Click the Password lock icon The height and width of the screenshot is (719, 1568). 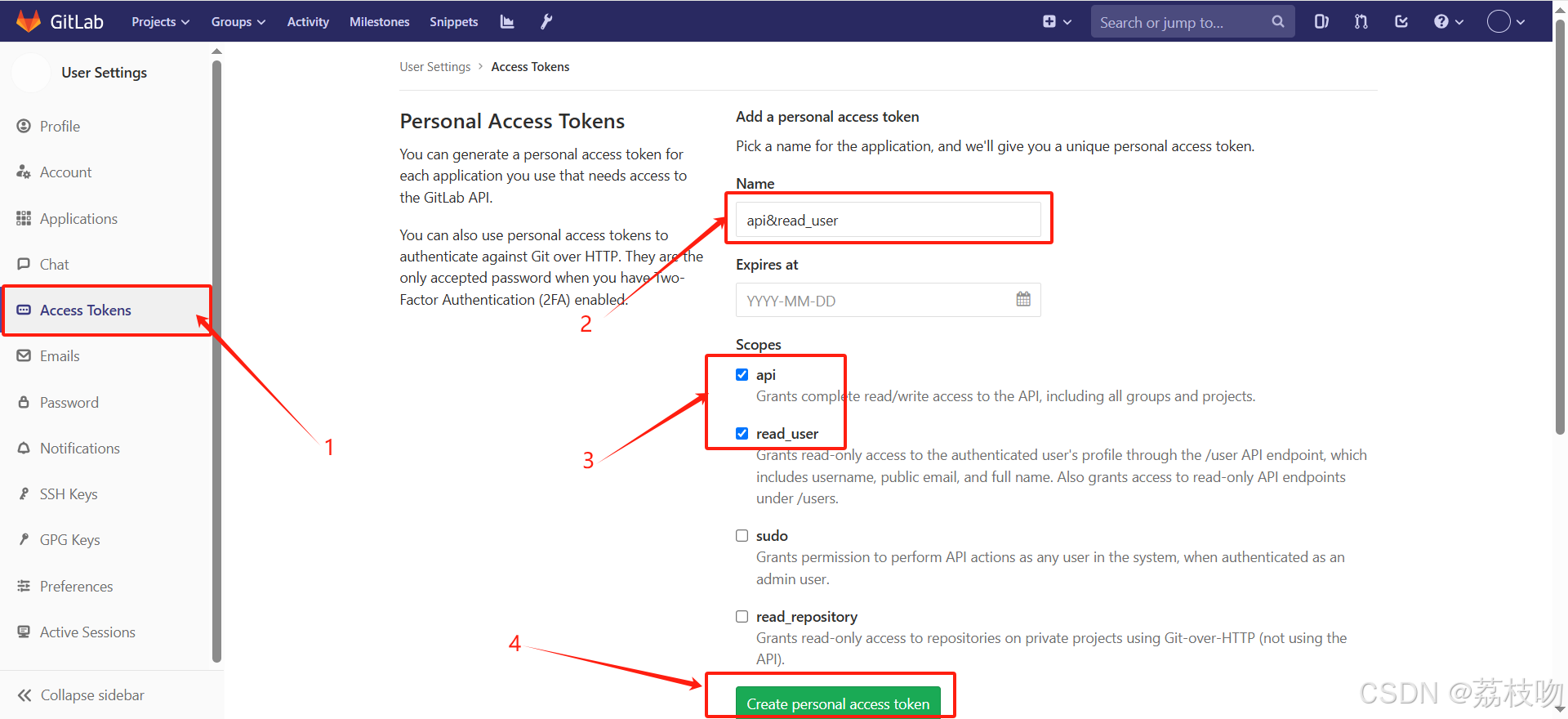coord(24,402)
